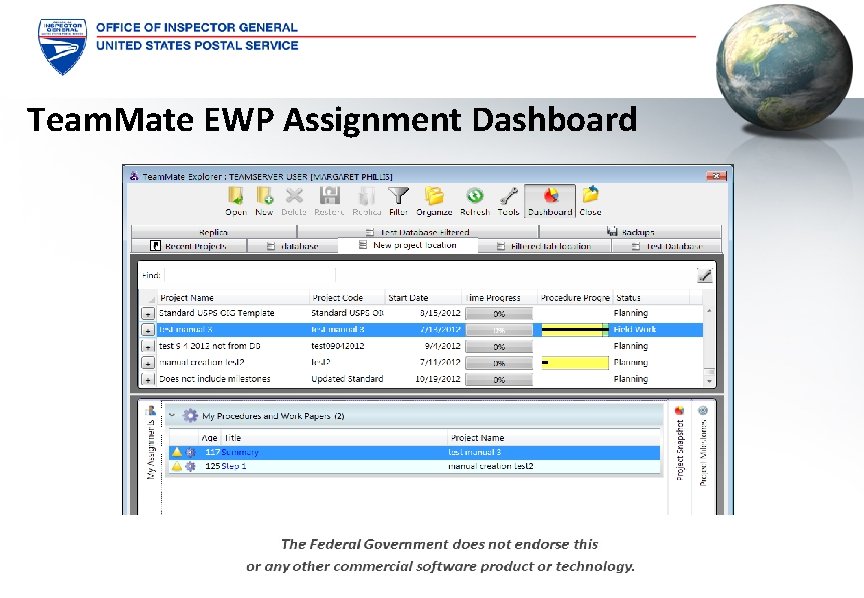Viewport: 864px width, 598px height.
Task: Click gear icon on the Summary row
Action: click(x=190, y=452)
